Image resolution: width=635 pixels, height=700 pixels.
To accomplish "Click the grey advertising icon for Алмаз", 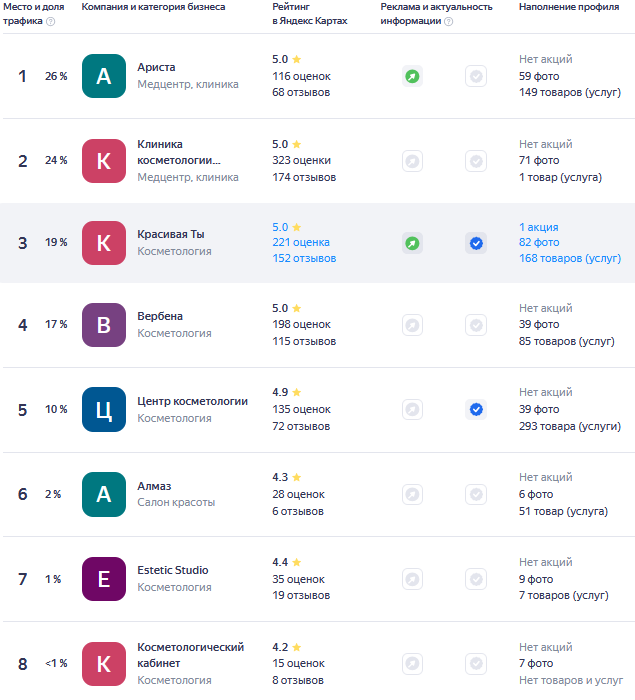I will tap(412, 494).
